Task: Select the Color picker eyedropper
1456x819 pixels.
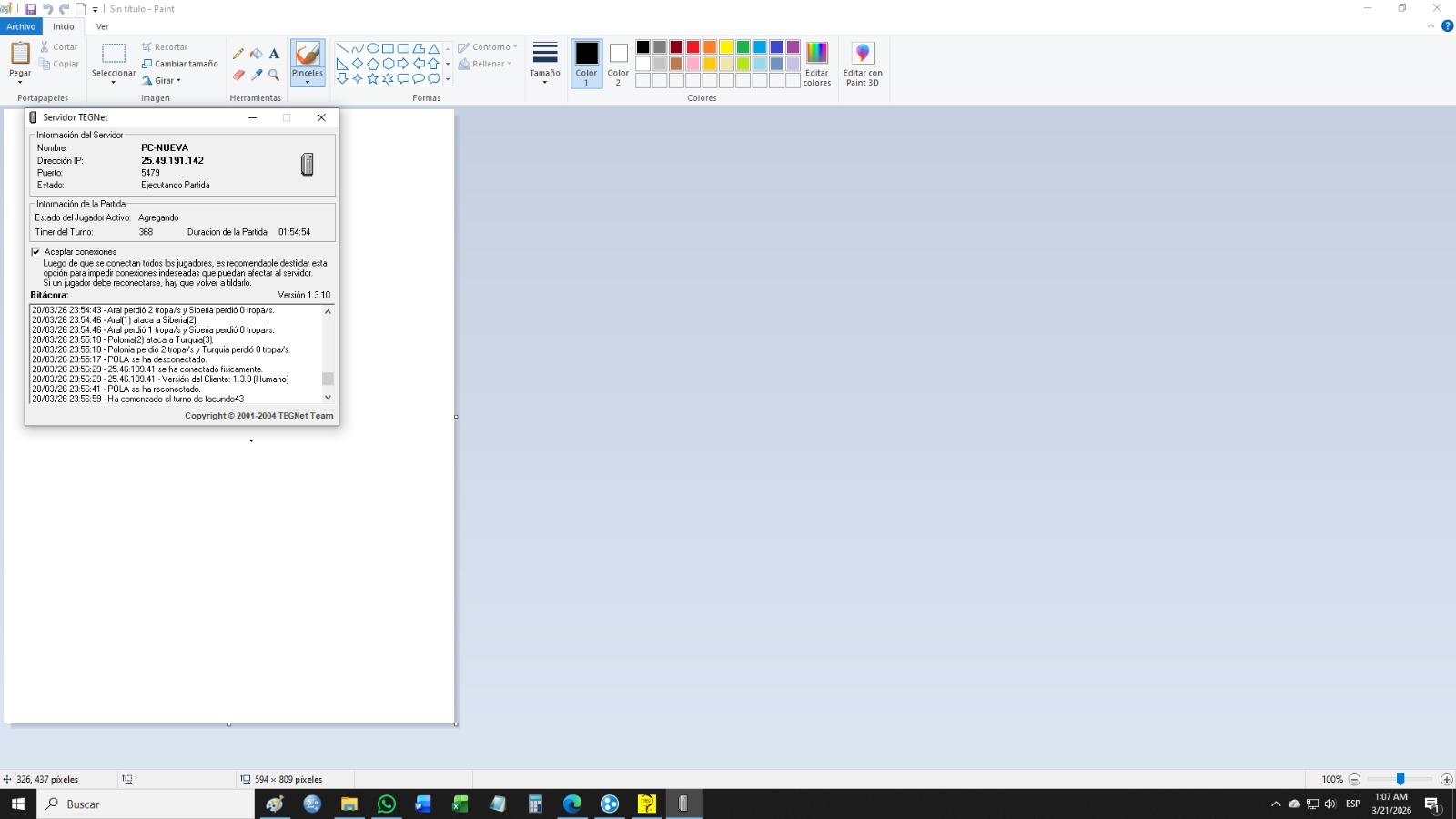Action: [257, 75]
